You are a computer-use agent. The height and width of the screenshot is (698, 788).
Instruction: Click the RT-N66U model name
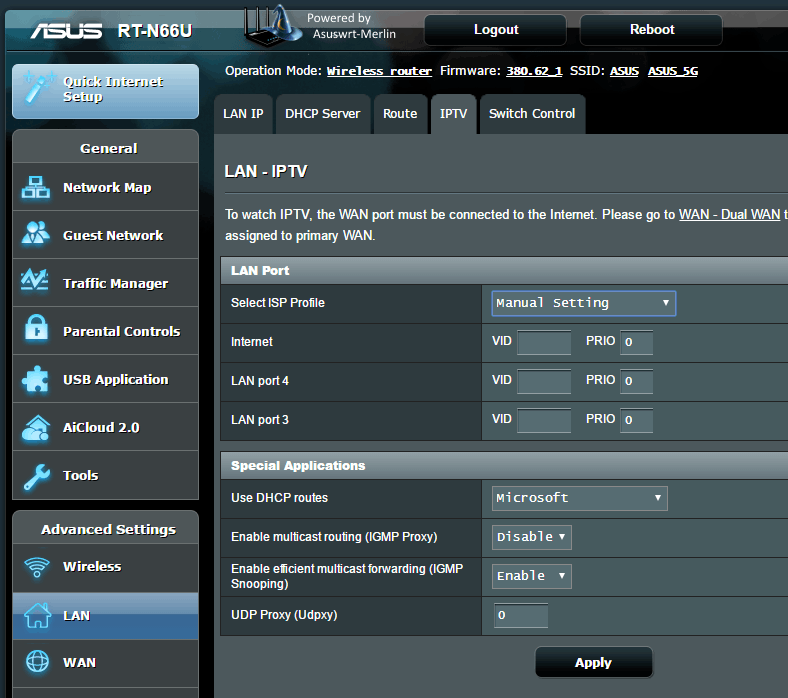[155, 31]
